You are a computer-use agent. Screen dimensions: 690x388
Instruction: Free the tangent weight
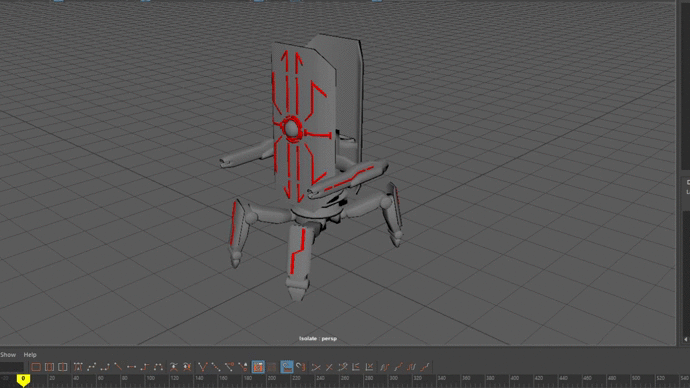pos(229,367)
